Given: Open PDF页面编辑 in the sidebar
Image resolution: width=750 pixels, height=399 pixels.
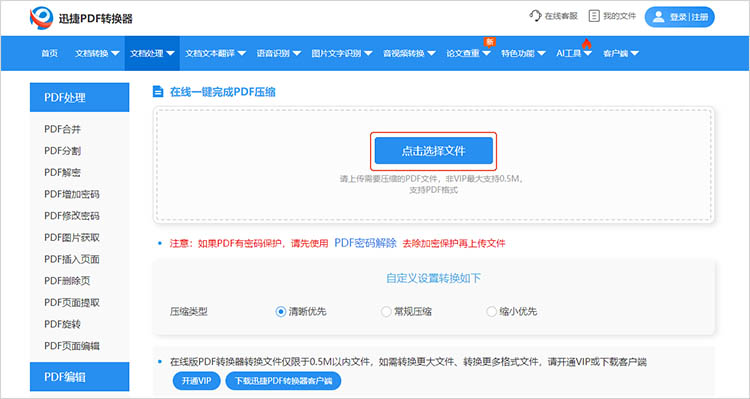Looking at the screenshot, I should click(x=72, y=346).
